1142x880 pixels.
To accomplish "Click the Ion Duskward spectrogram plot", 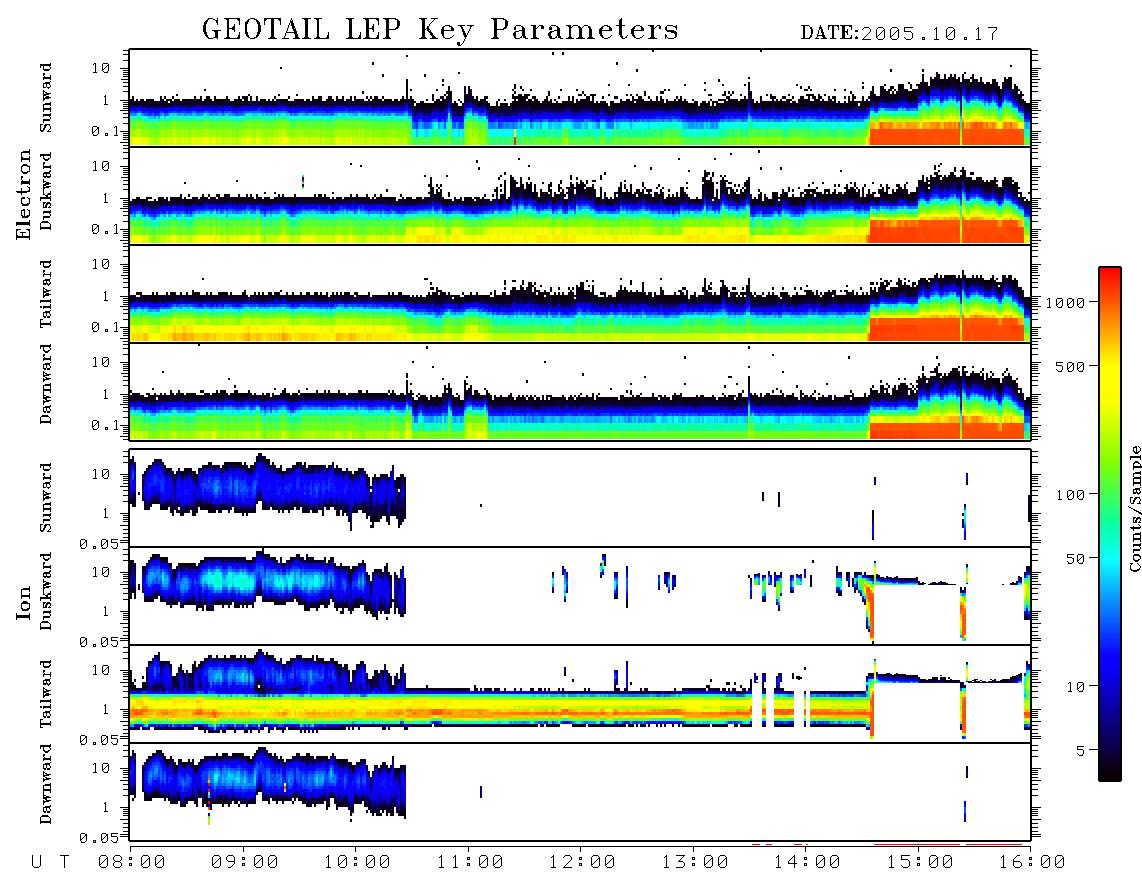I will pos(580,596).
